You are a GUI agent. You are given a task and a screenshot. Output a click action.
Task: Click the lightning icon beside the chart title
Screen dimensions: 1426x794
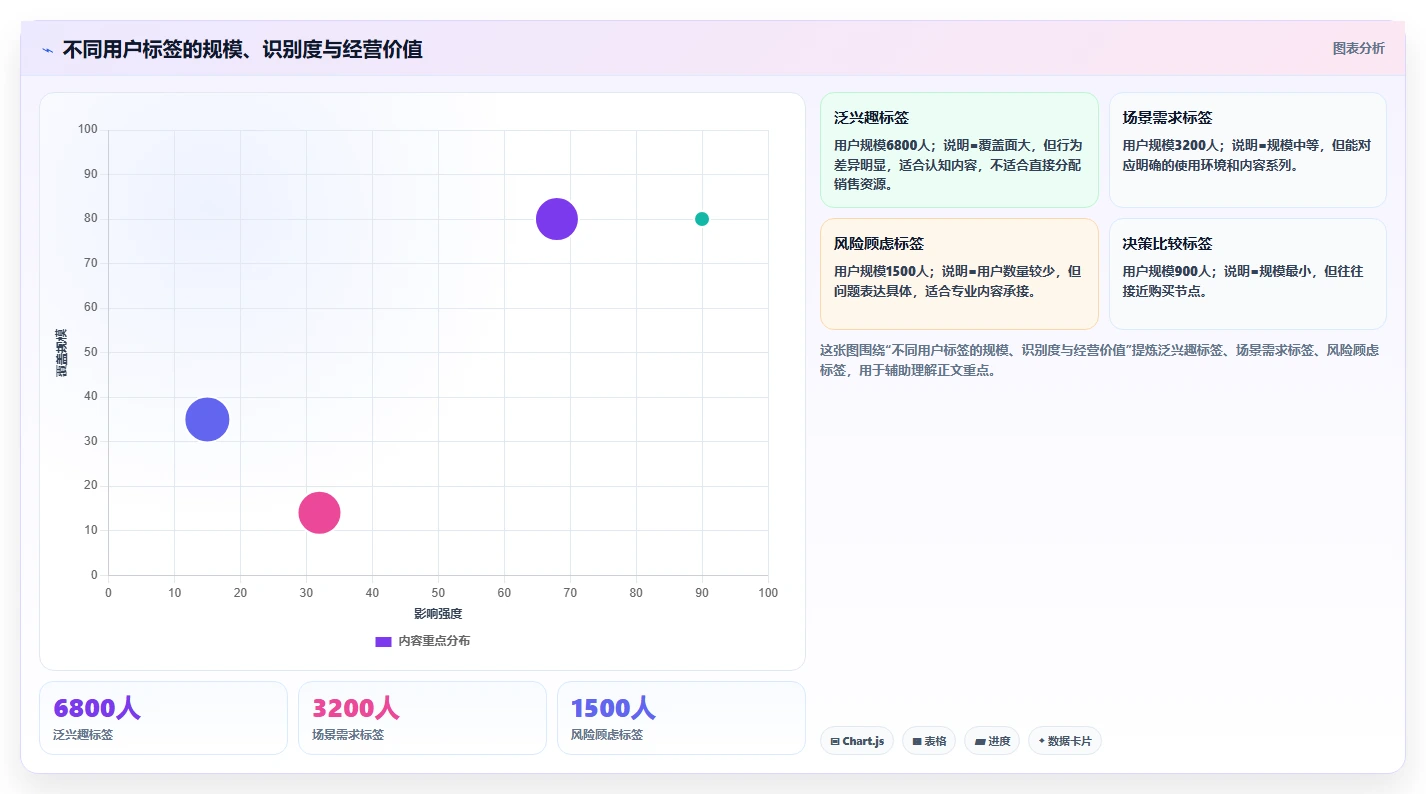point(47,50)
